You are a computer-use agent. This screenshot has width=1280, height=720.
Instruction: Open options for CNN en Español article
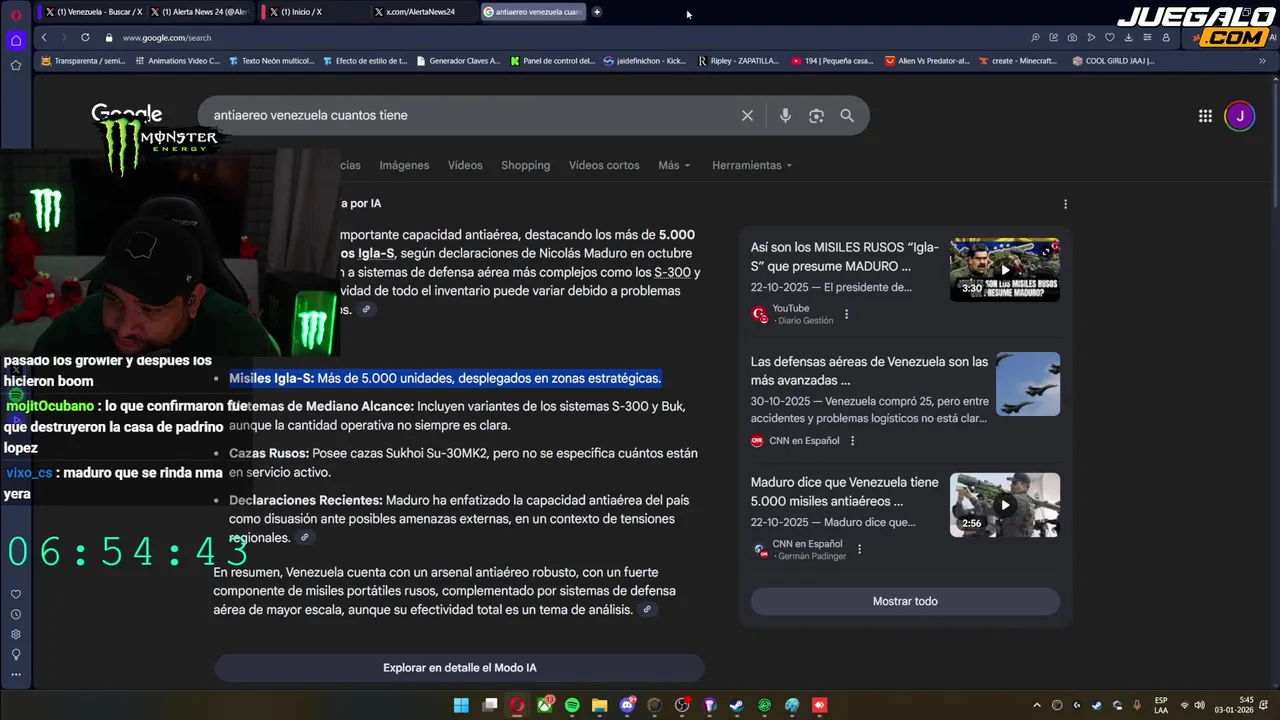click(x=852, y=441)
